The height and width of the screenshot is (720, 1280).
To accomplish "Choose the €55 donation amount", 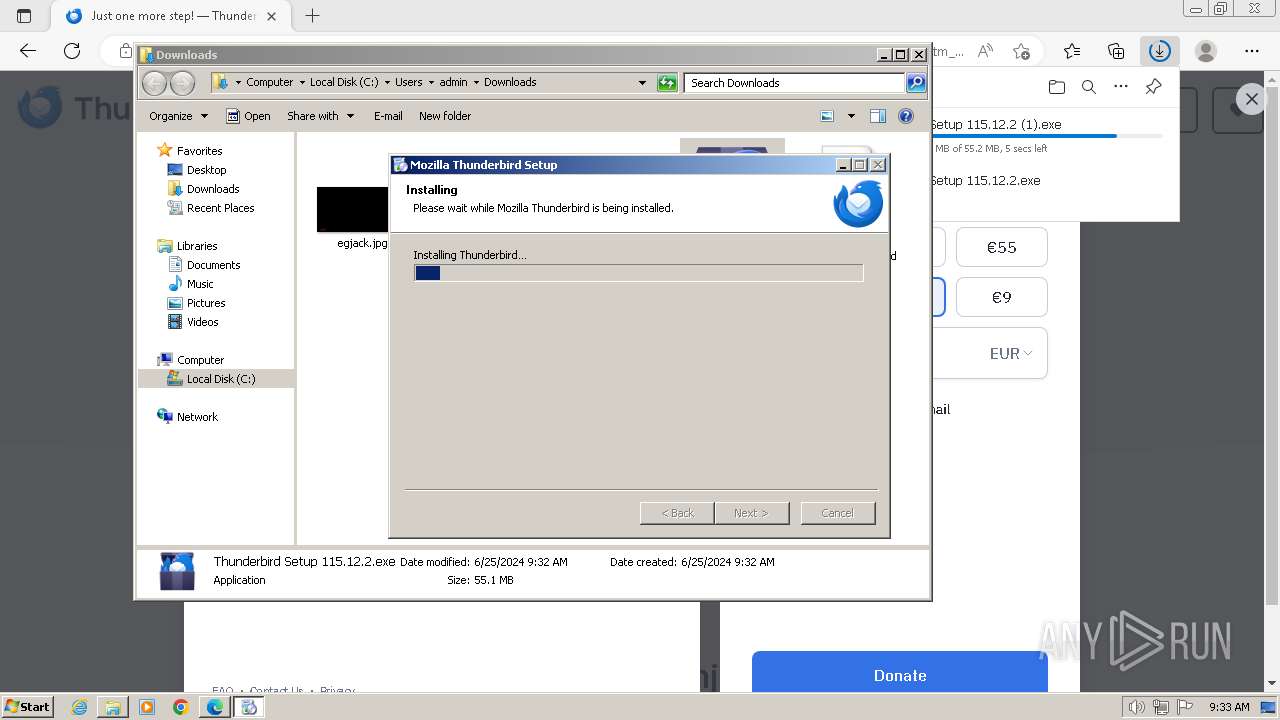I will coord(1001,247).
